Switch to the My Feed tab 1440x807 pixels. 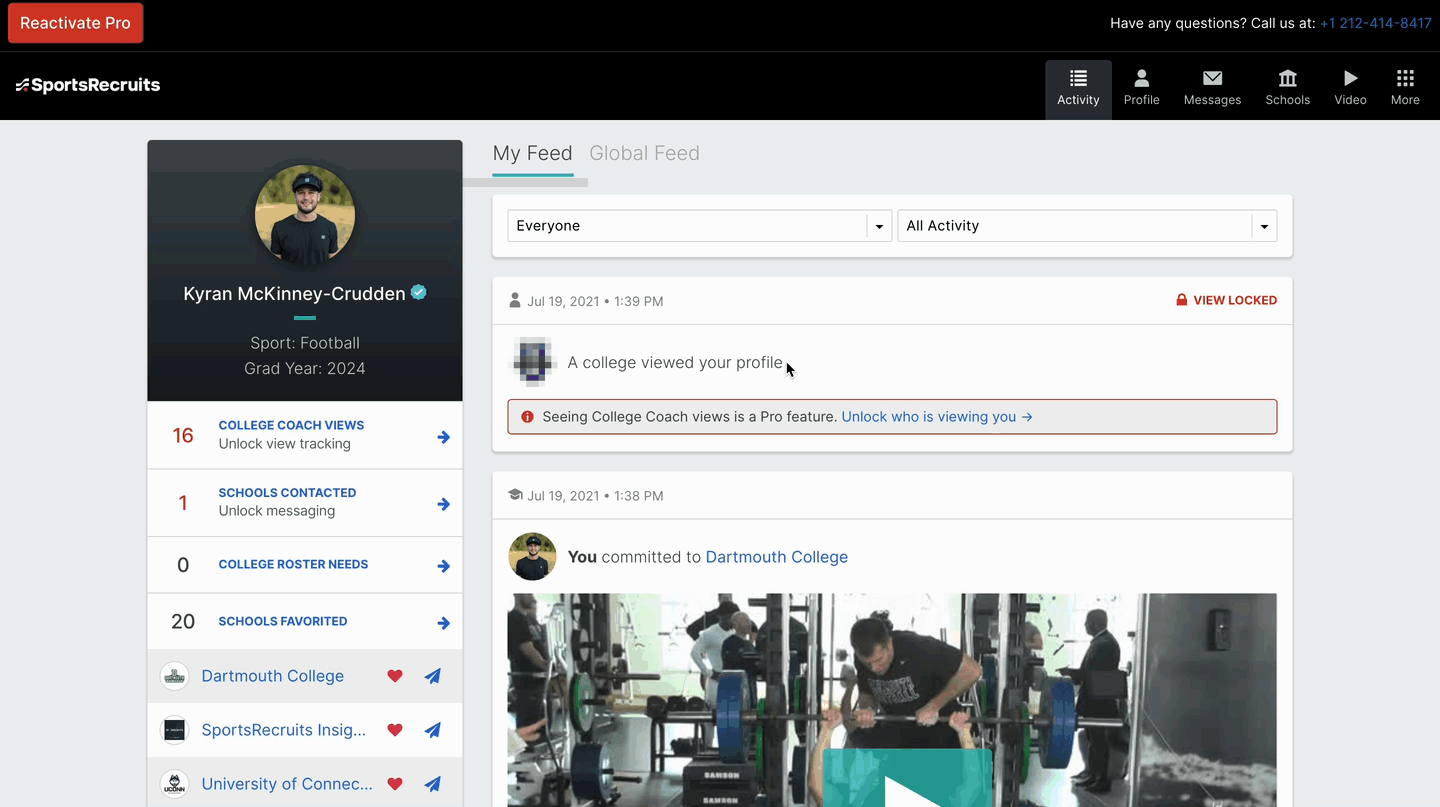[x=532, y=153]
